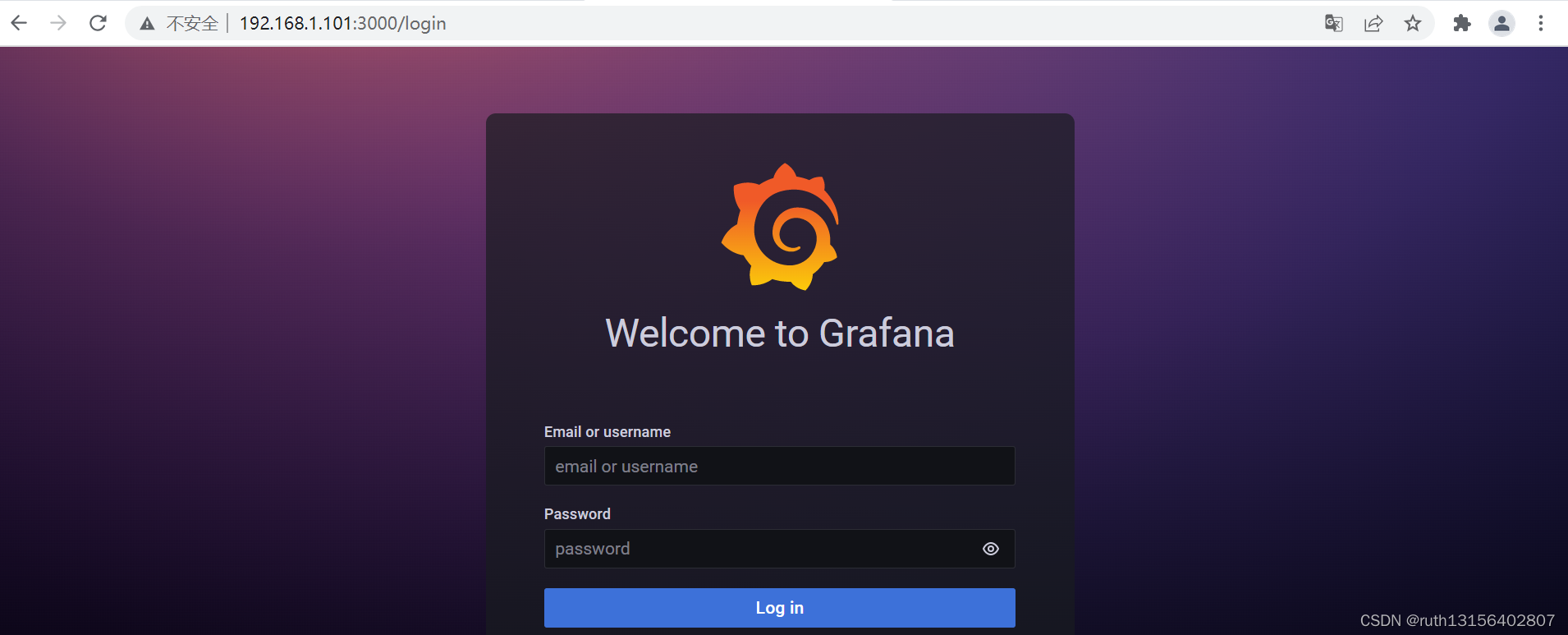Select the URL 192.168.1.101:3000/login in address bar
The height and width of the screenshot is (635, 1568).
coord(342,23)
